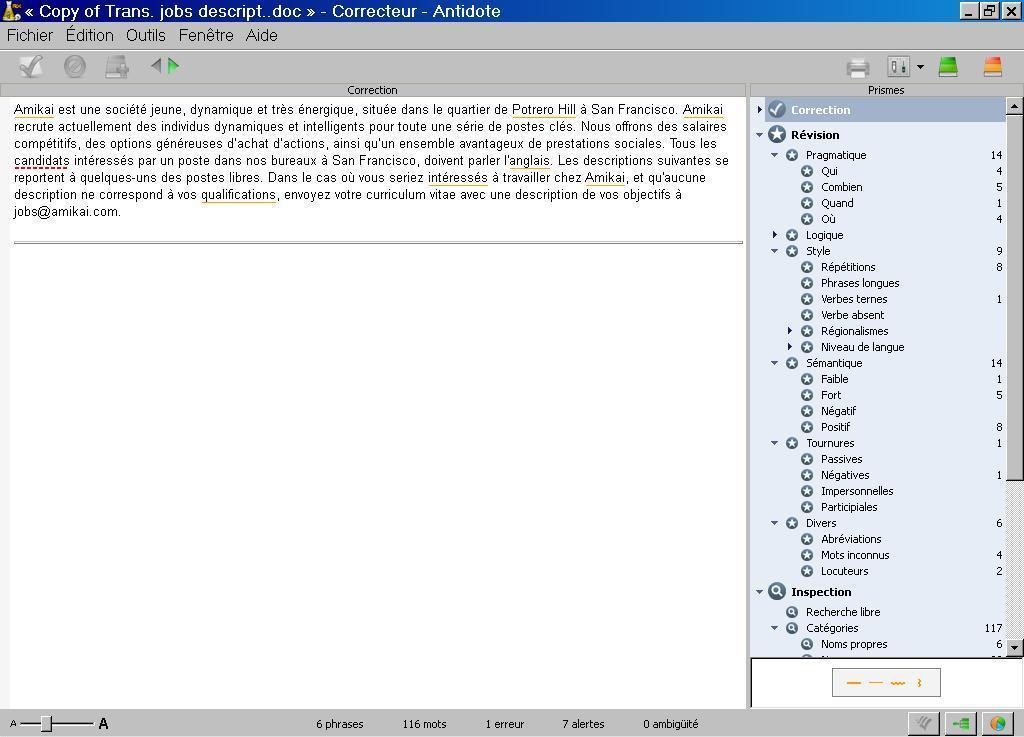The width and height of the screenshot is (1024, 737).
Task: Open the settings icon dropdown arrow
Action: tap(920, 67)
